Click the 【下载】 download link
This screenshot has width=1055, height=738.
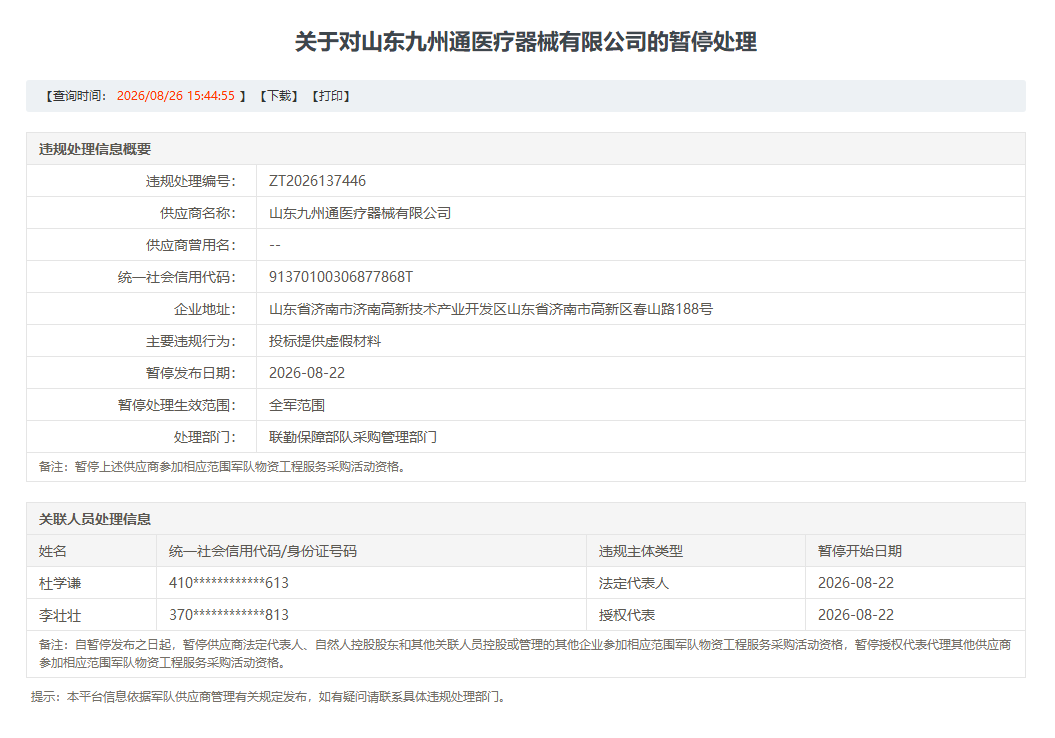279,96
